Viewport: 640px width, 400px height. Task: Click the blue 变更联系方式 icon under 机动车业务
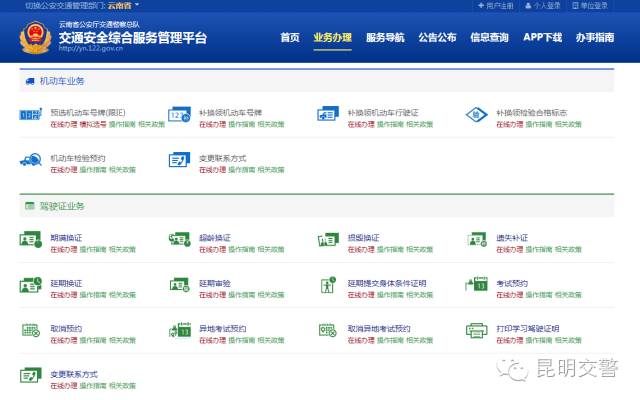180,160
